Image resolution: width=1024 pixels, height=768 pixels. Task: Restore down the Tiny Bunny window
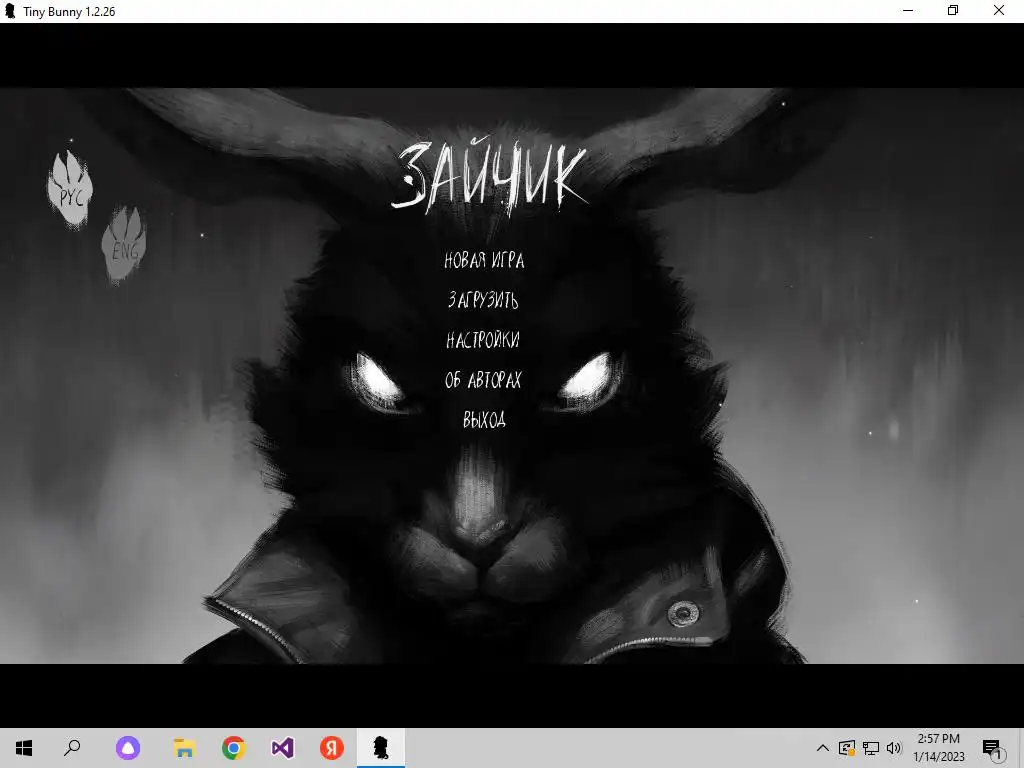(953, 11)
